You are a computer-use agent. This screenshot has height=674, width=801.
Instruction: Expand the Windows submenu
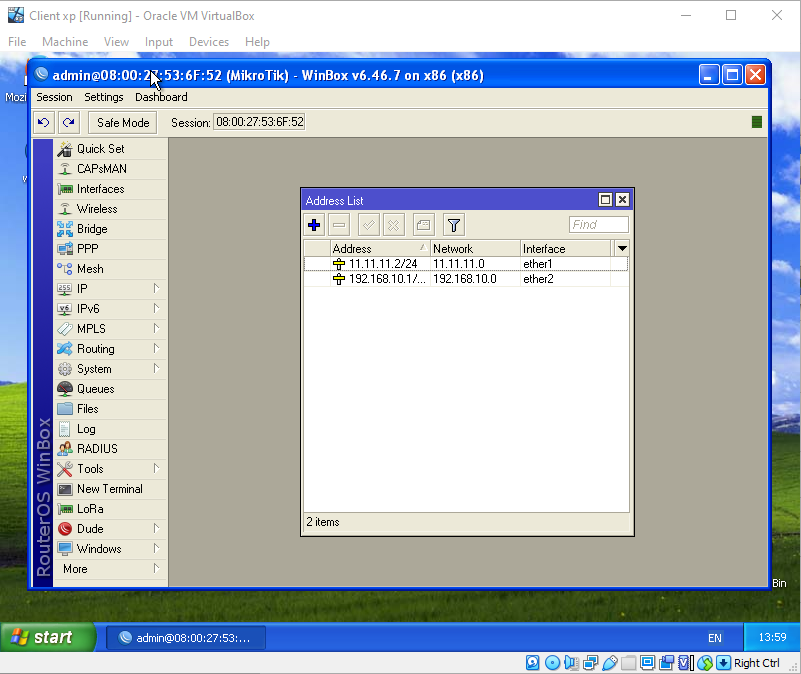tap(111, 548)
